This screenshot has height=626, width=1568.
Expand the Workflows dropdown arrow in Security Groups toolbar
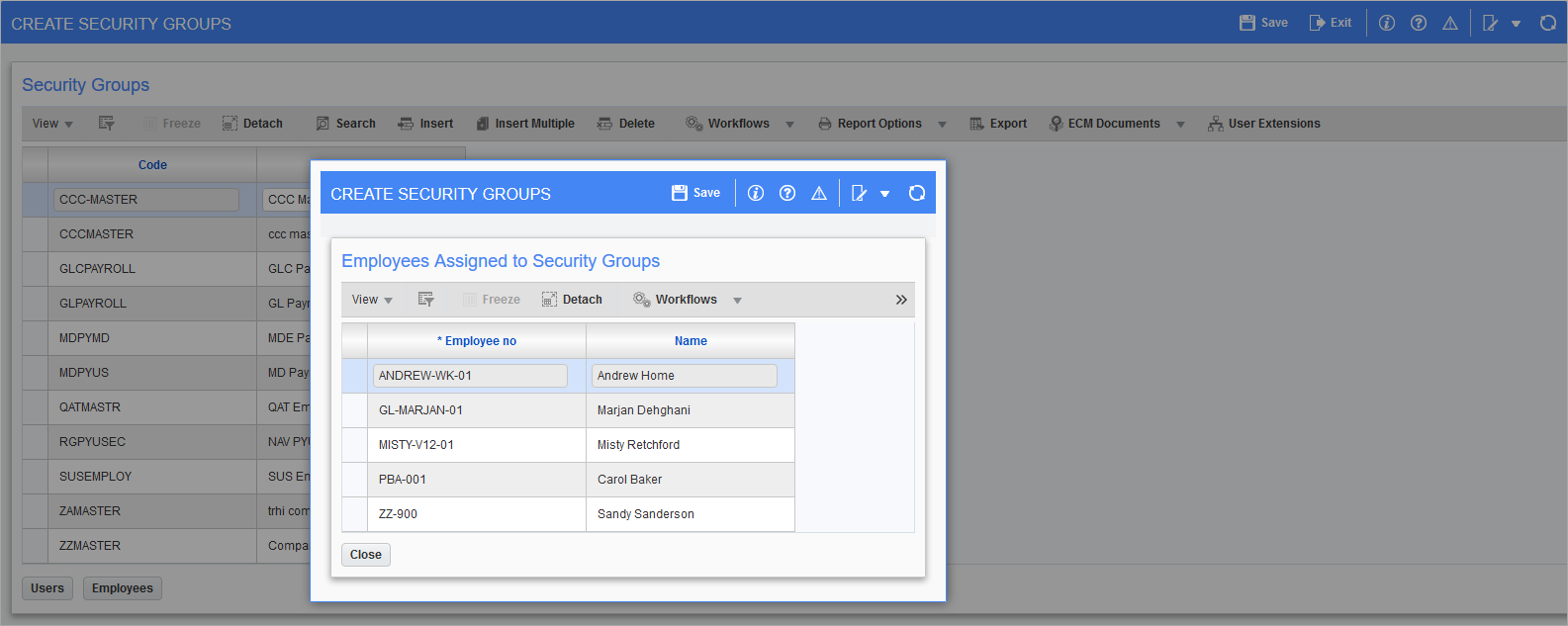[789, 125]
